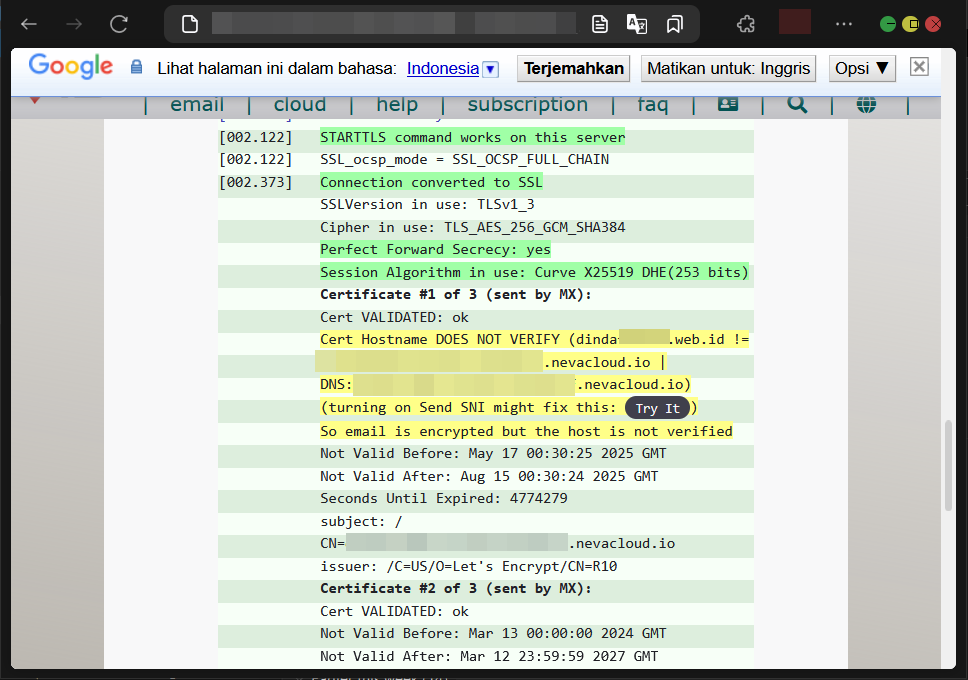Click 'Session Algorithm in use' line
Viewport: 968px width, 680px height.
(534, 272)
